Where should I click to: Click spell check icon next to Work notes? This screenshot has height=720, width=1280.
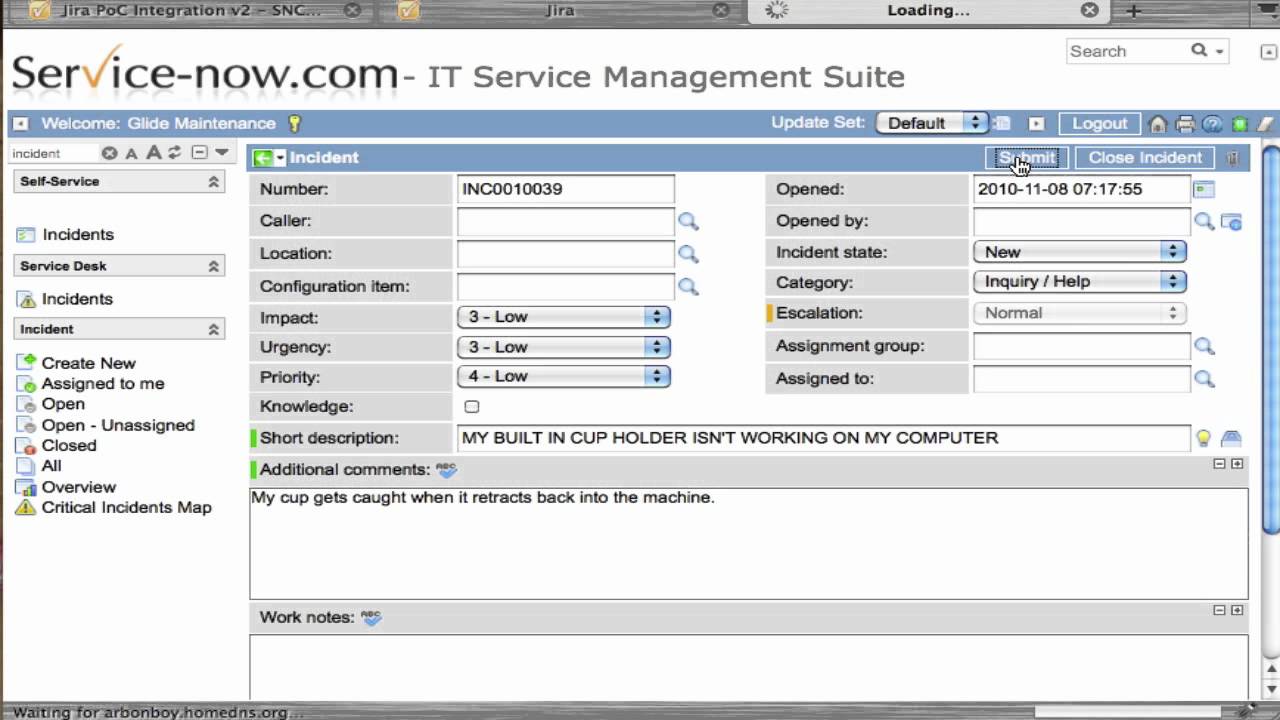[371, 617]
